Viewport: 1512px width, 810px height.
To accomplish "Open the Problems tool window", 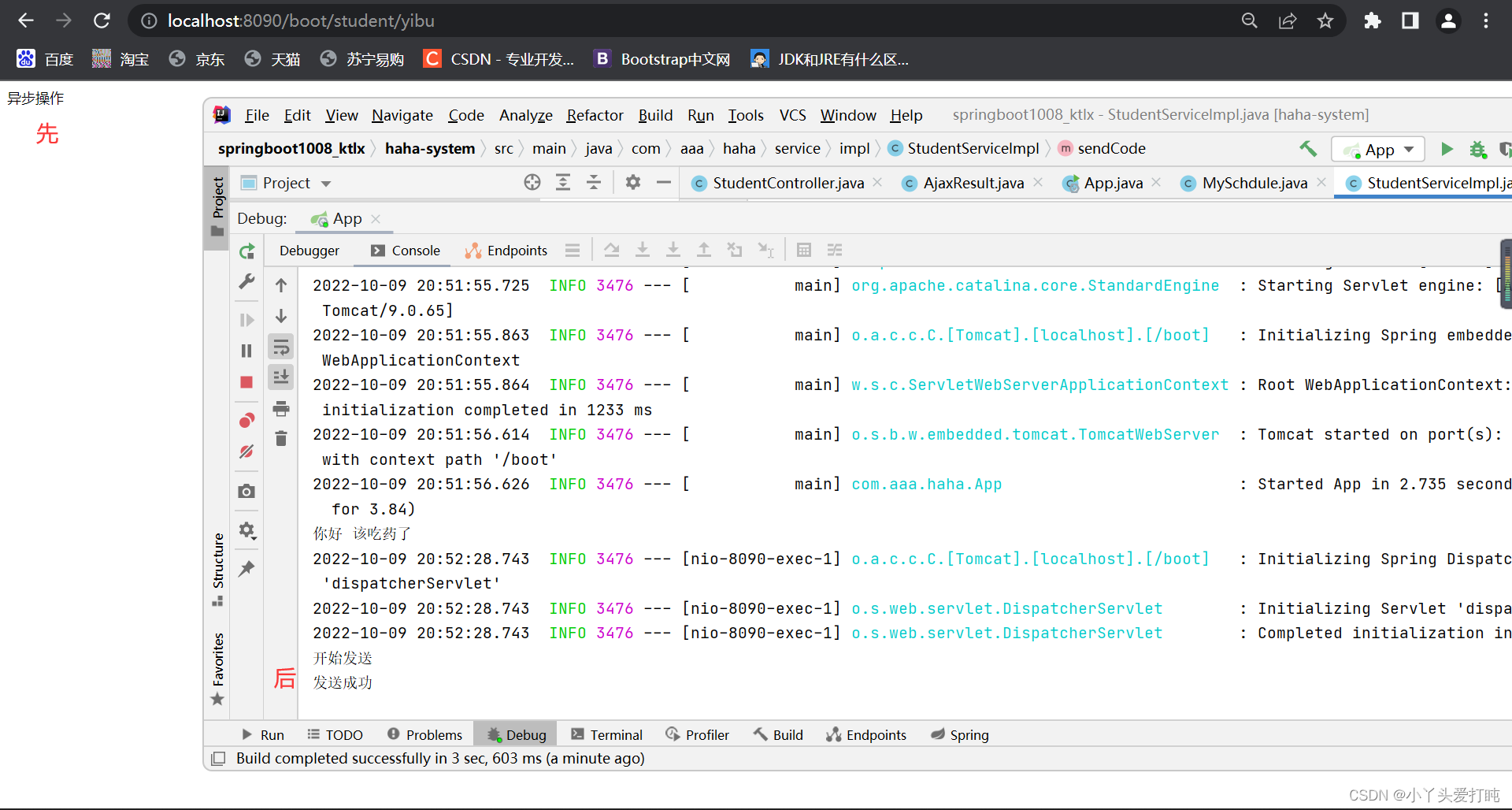I will pos(424,734).
